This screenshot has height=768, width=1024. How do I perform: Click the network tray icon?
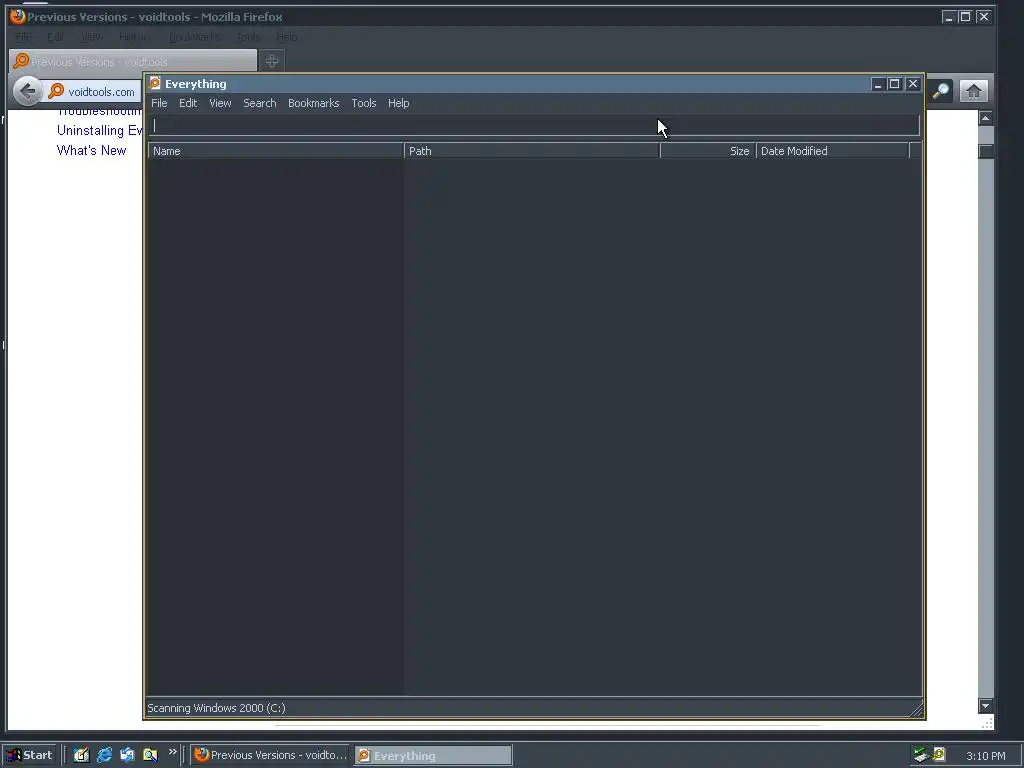[921, 755]
